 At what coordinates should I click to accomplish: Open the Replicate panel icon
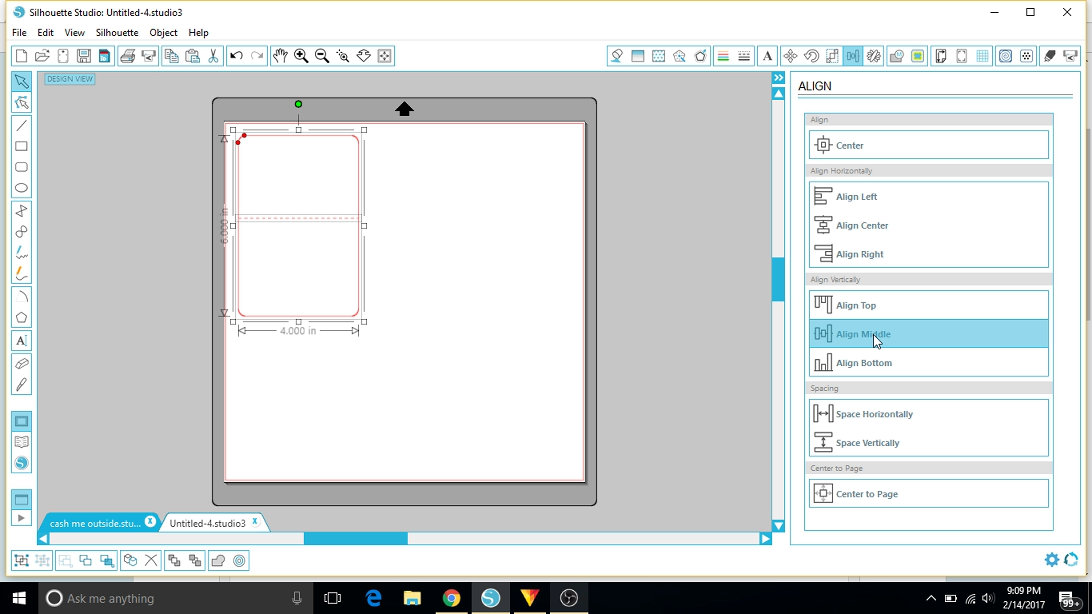pyautogui.click(x=873, y=56)
